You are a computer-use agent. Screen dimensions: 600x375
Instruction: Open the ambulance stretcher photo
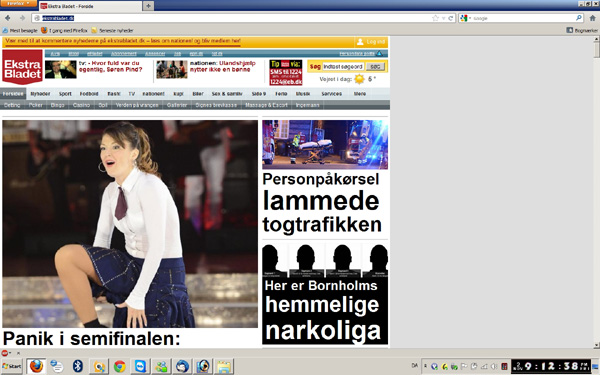(325, 144)
